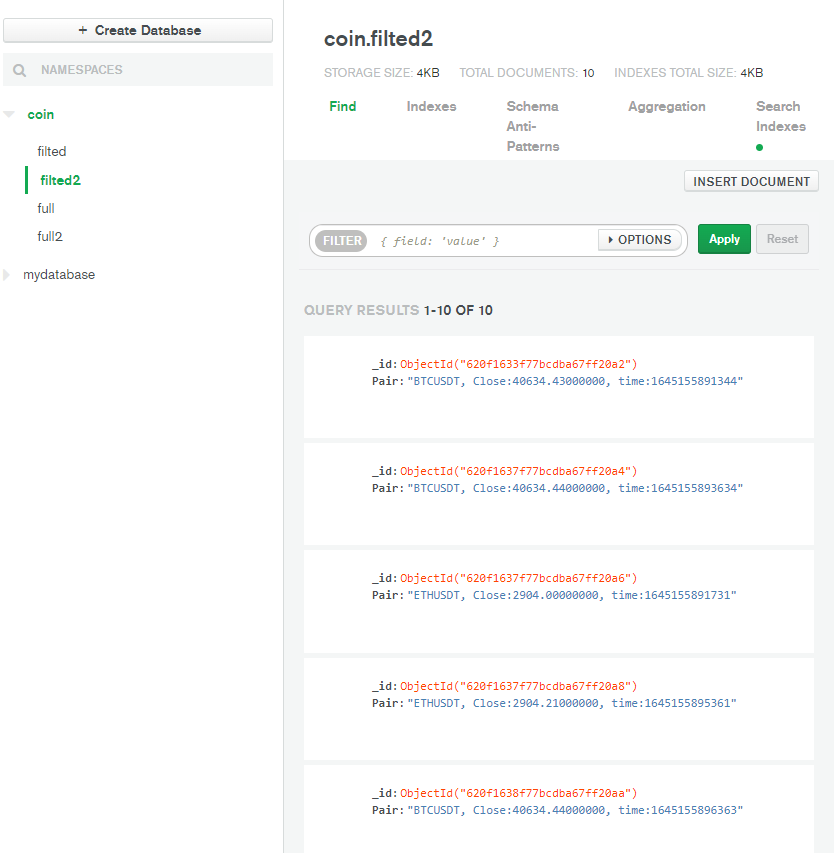Expand the query OPTIONS
The height and width of the screenshot is (853, 835).
640,240
